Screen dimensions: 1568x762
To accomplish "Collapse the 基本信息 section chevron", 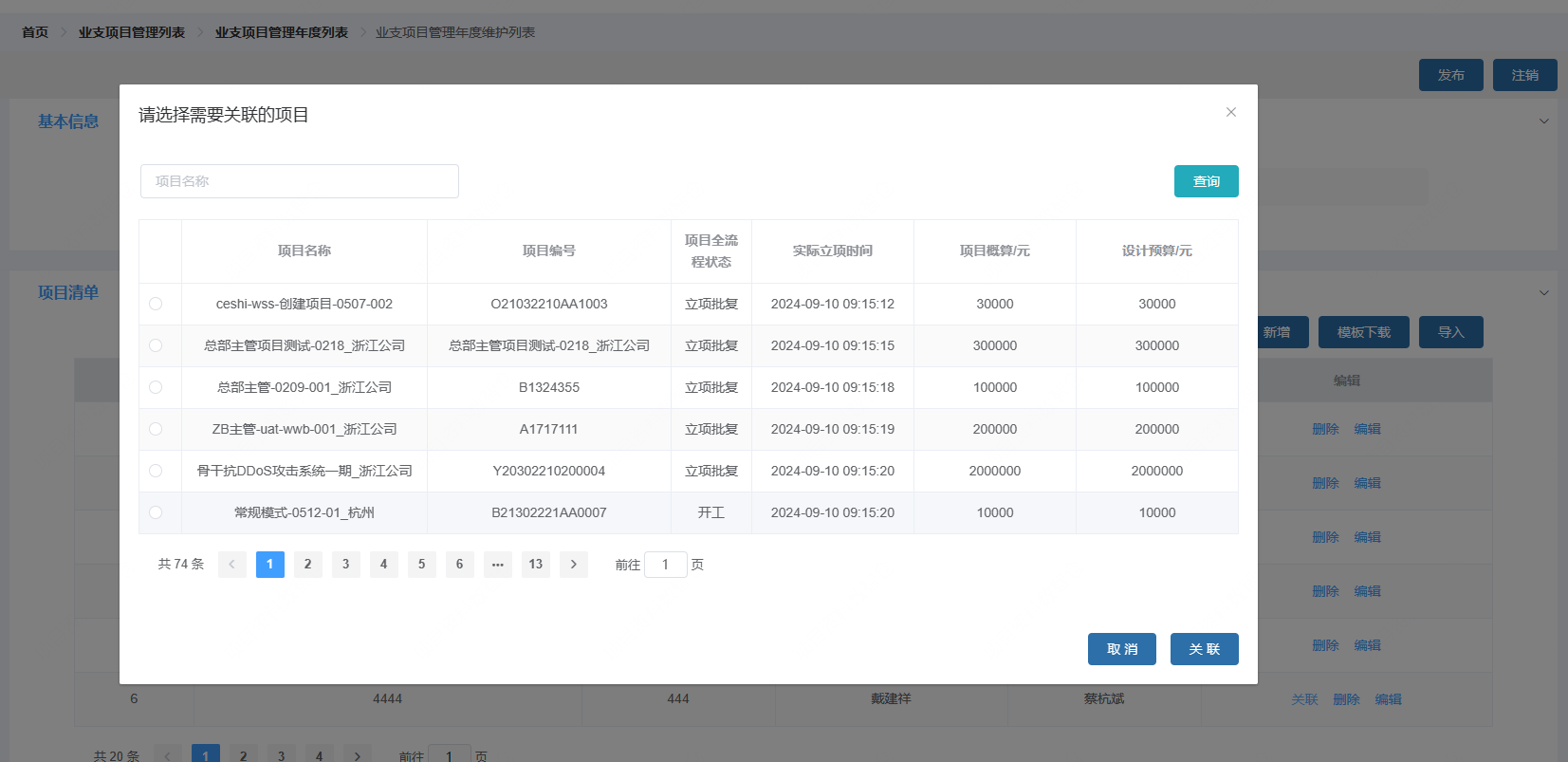I will (1543, 121).
